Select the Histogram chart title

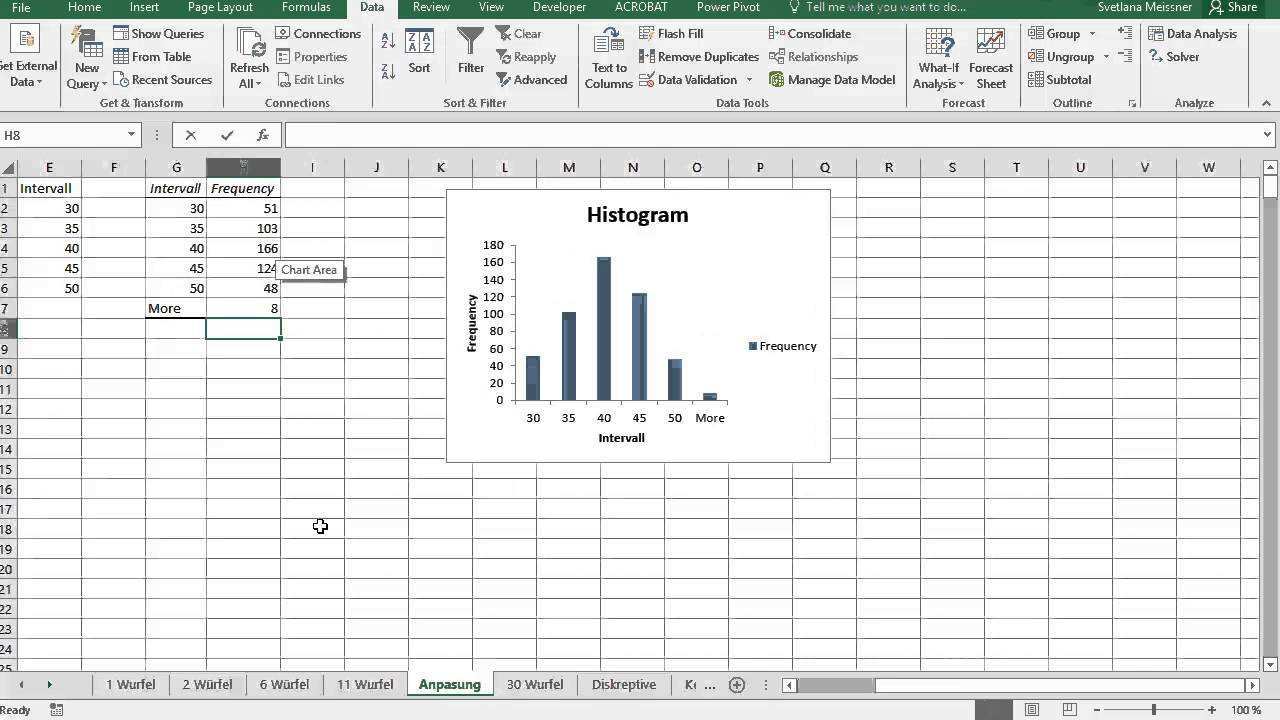click(x=637, y=215)
